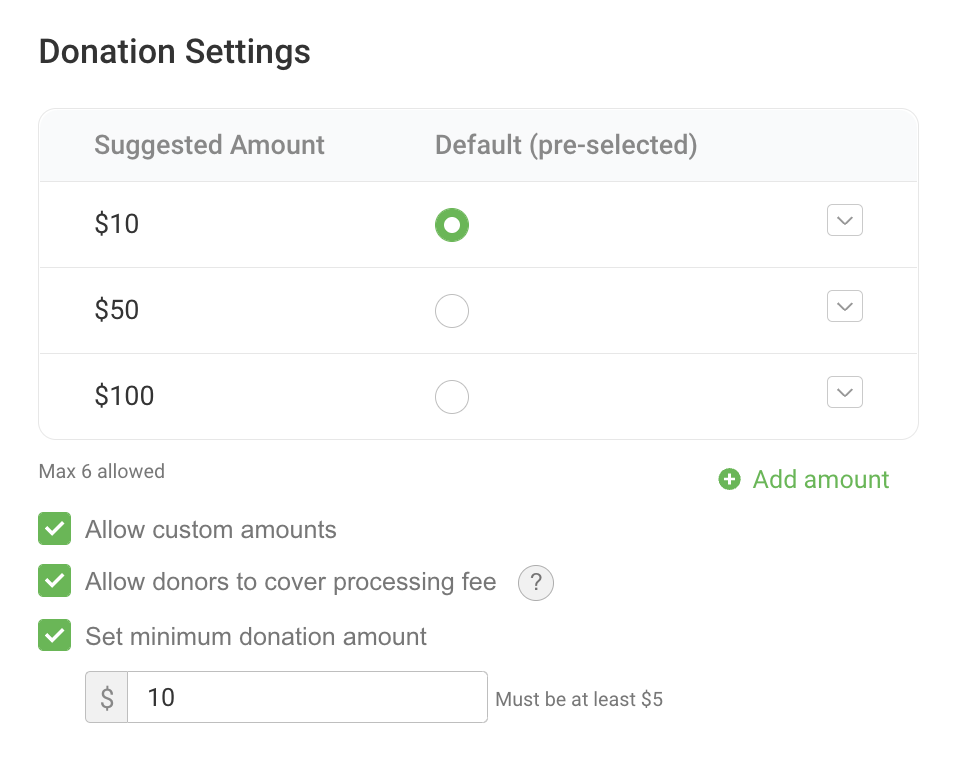Toggle Allow donors to cover processing fee checkbox
Viewport: 958px width, 758px height.
(55, 581)
